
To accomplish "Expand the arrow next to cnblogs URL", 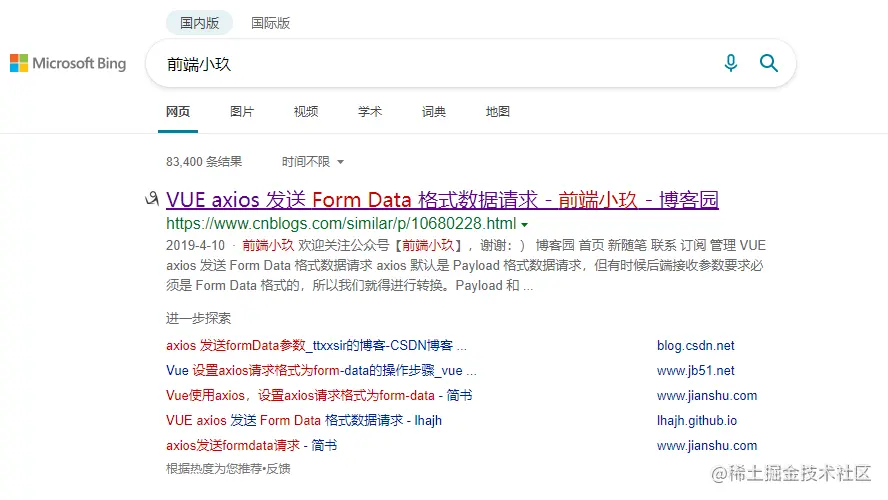I will click(524, 225).
